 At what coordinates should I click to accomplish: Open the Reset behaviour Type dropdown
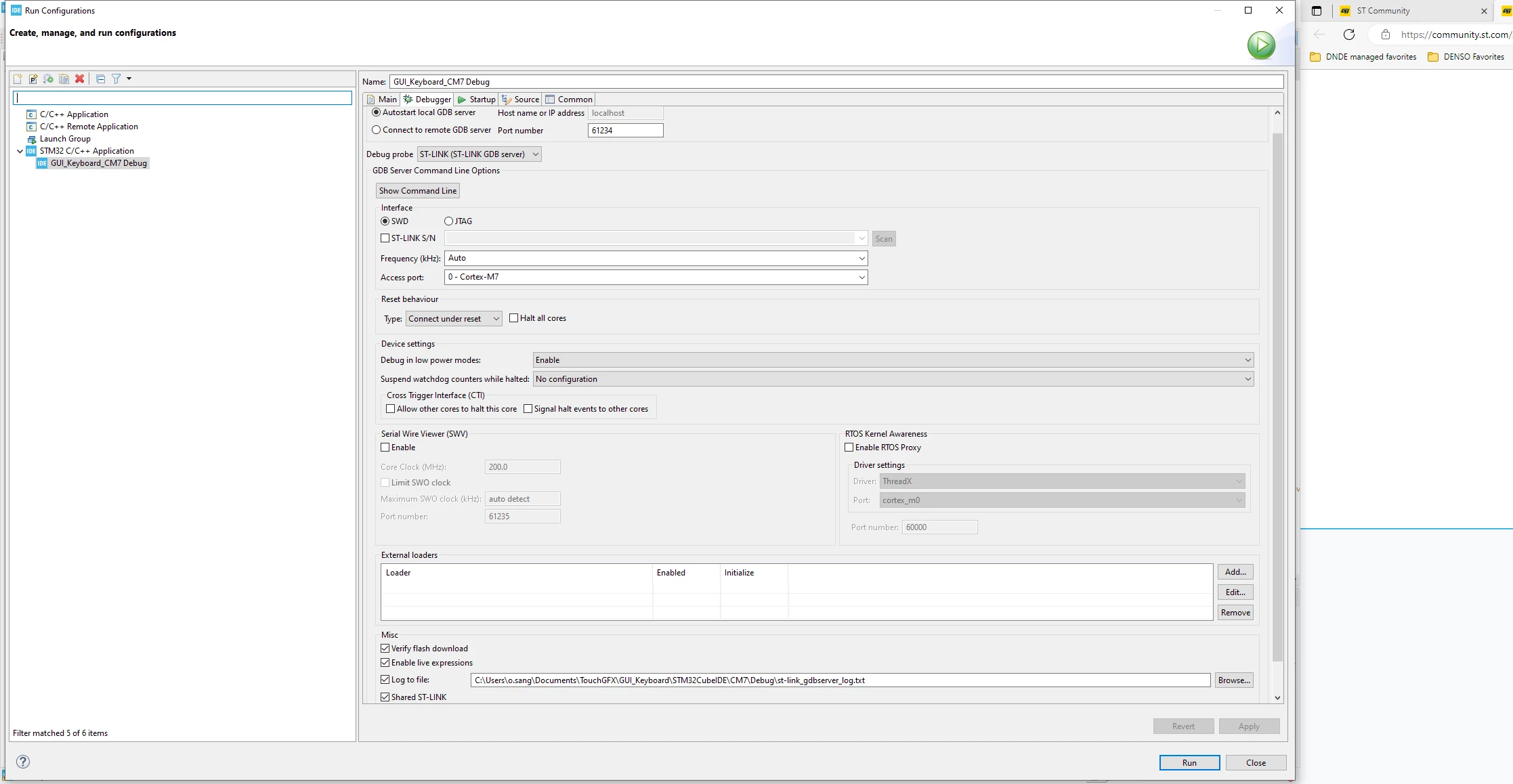pyautogui.click(x=454, y=319)
